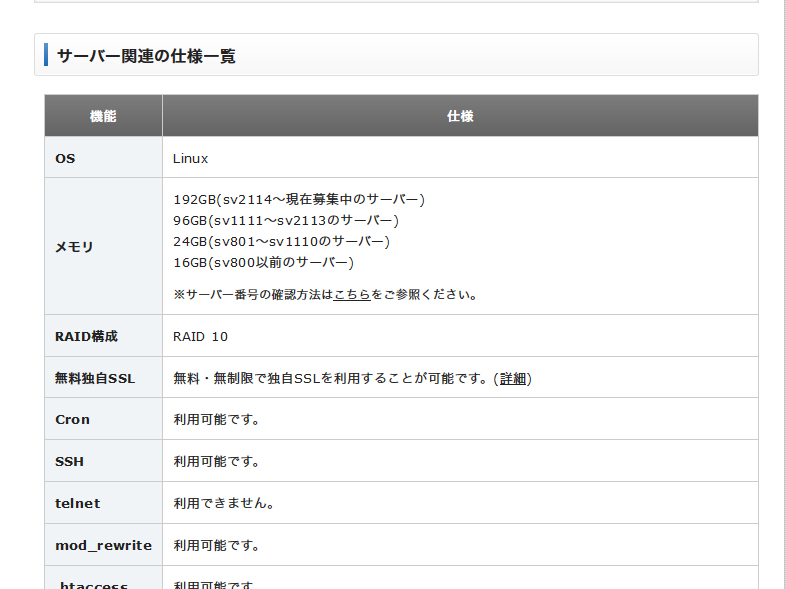
Task: Click the 24GB sv801~sv1110 memory line
Action: [281, 242]
